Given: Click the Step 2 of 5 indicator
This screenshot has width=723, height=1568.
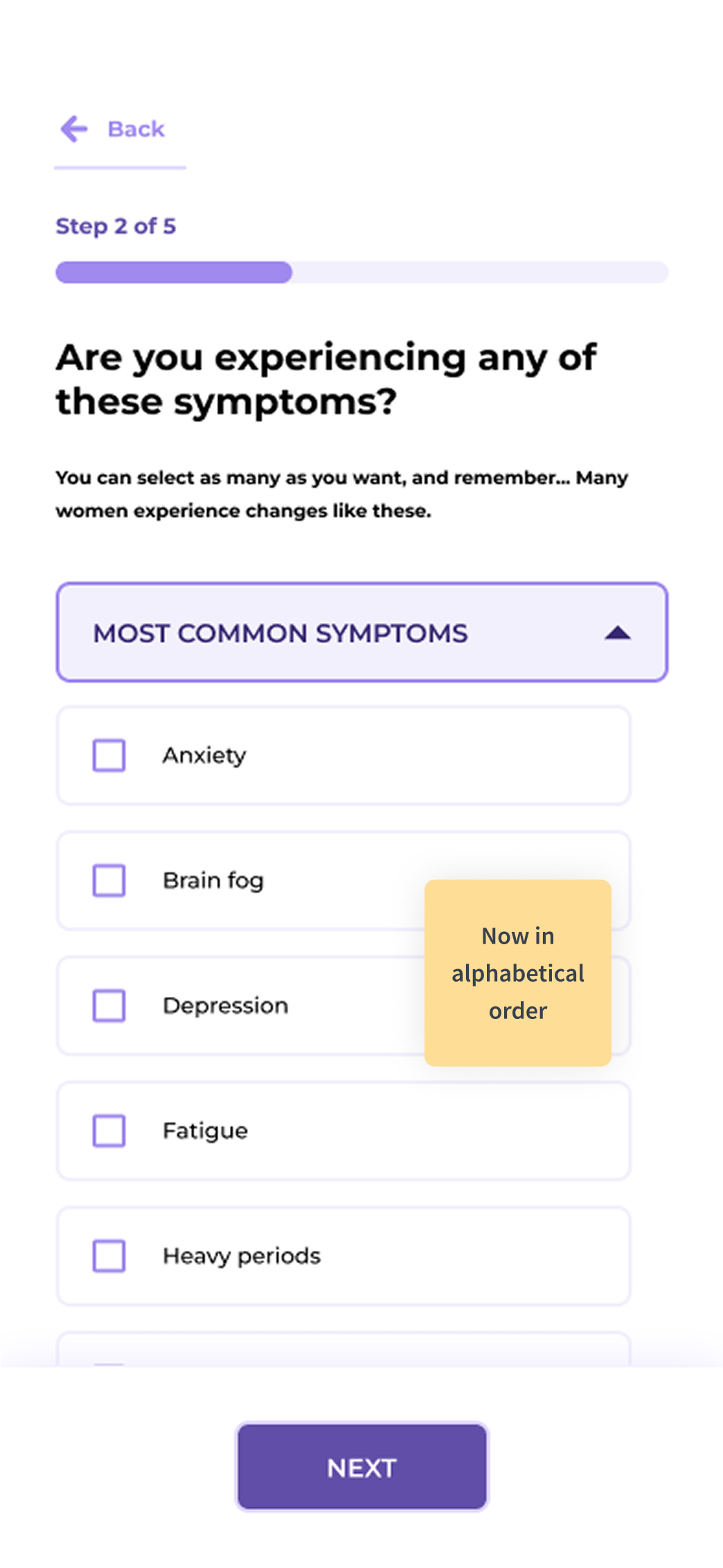Looking at the screenshot, I should pyautogui.click(x=116, y=226).
